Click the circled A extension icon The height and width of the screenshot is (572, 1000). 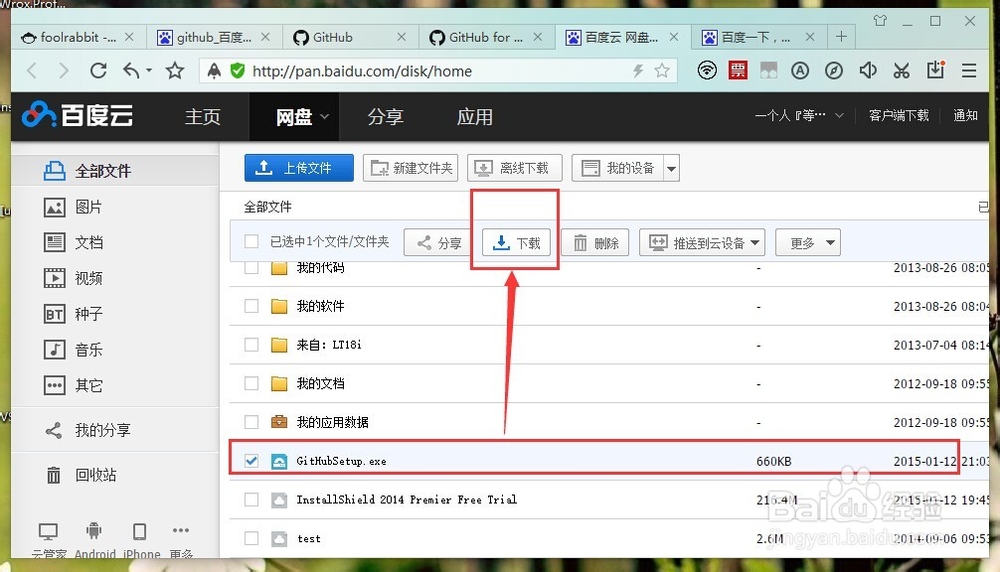pos(800,70)
